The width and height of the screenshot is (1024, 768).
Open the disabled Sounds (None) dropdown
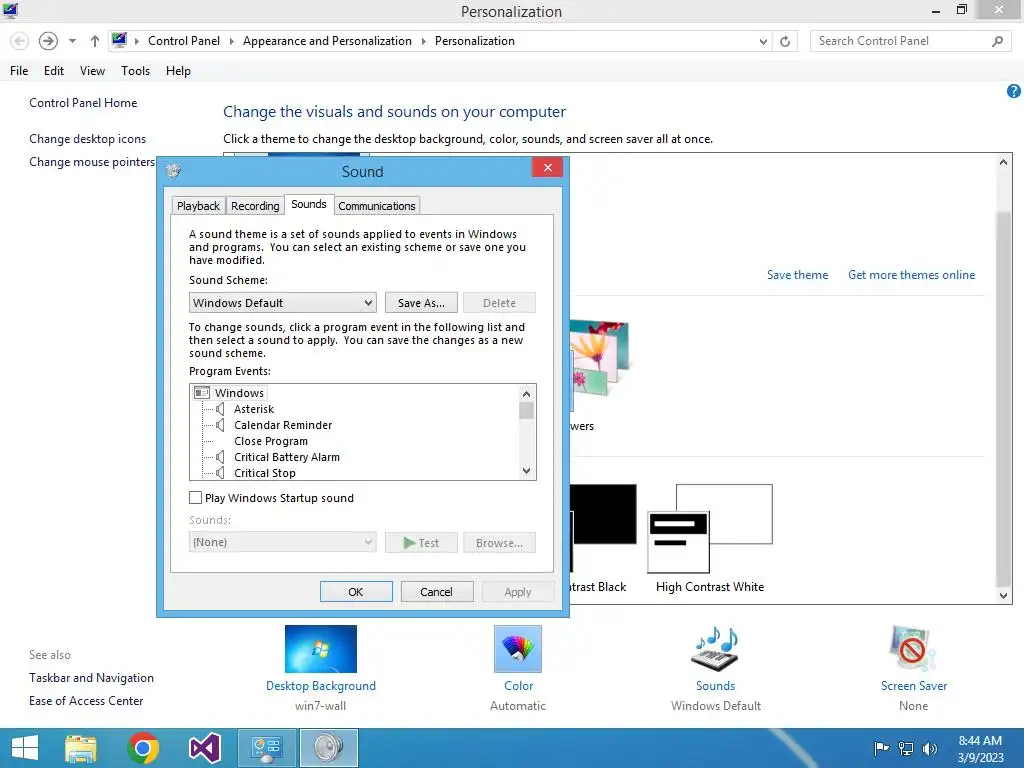point(282,542)
